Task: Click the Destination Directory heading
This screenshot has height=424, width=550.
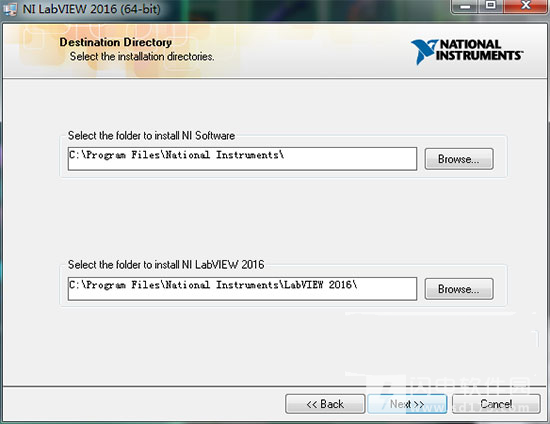Action: tap(115, 42)
